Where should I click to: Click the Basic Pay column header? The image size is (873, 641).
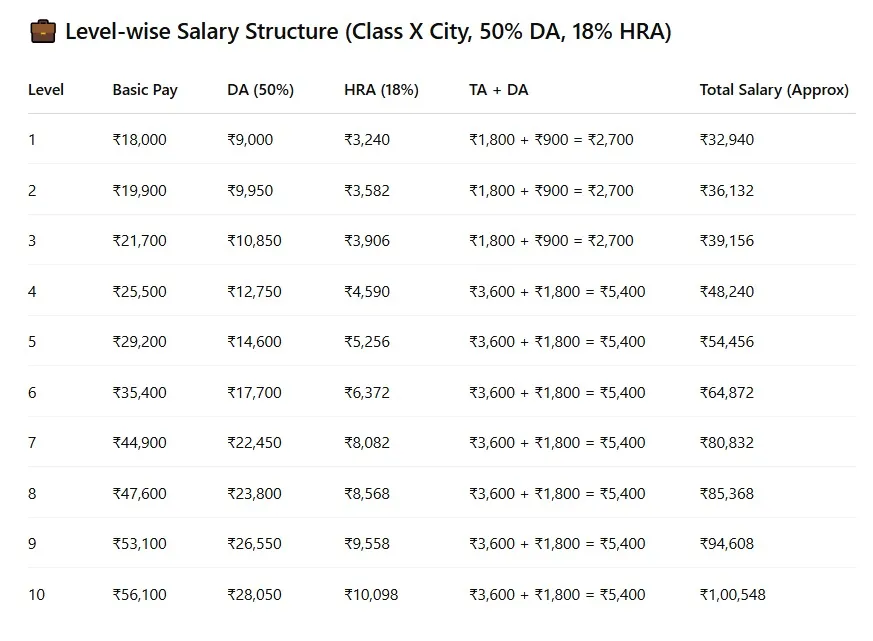(x=145, y=90)
